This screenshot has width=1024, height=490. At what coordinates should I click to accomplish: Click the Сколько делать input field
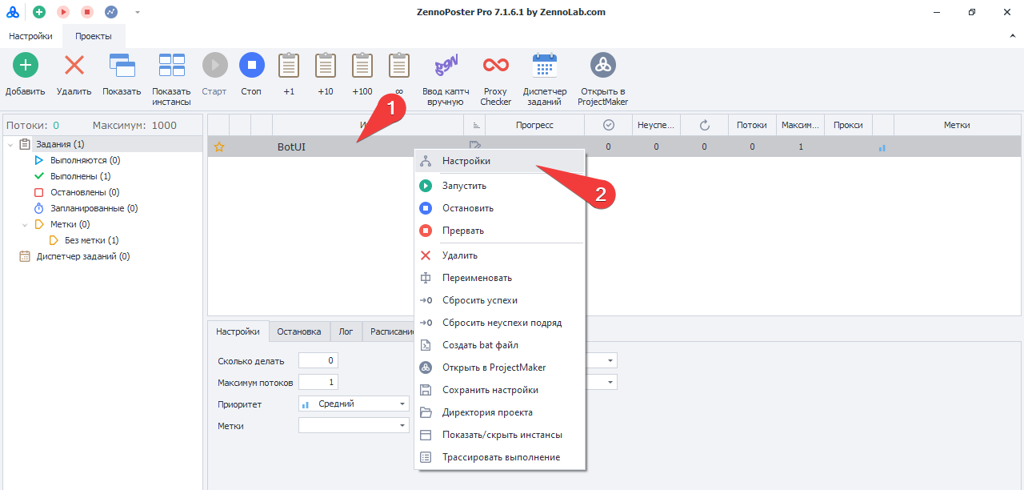pos(318,361)
